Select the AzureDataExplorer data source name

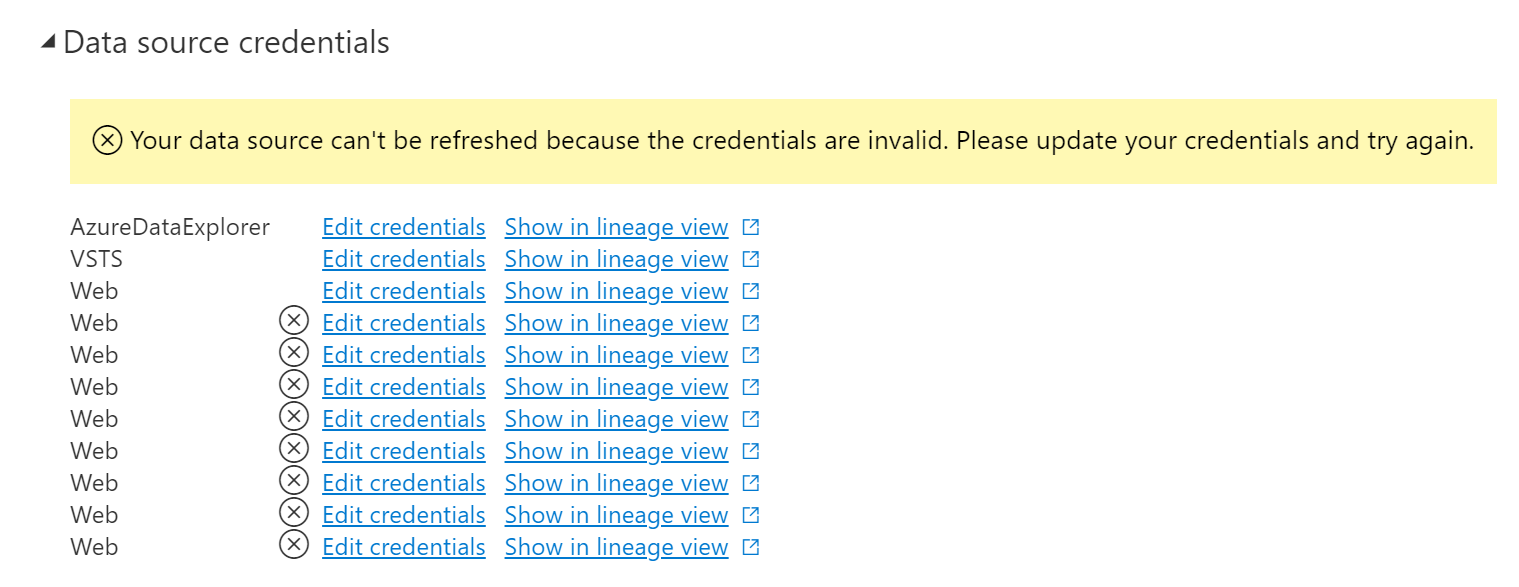tap(170, 227)
